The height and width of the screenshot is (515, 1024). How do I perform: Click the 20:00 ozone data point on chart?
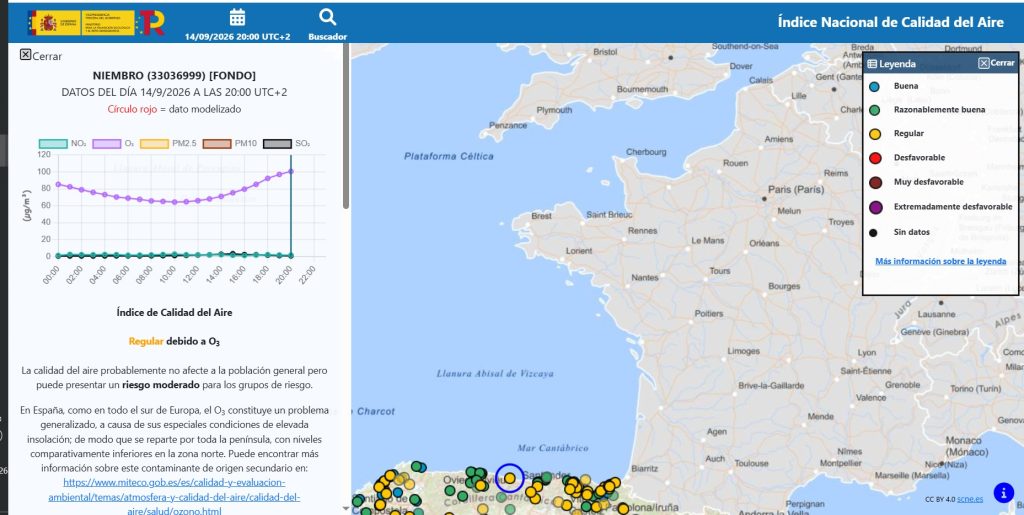click(291, 171)
